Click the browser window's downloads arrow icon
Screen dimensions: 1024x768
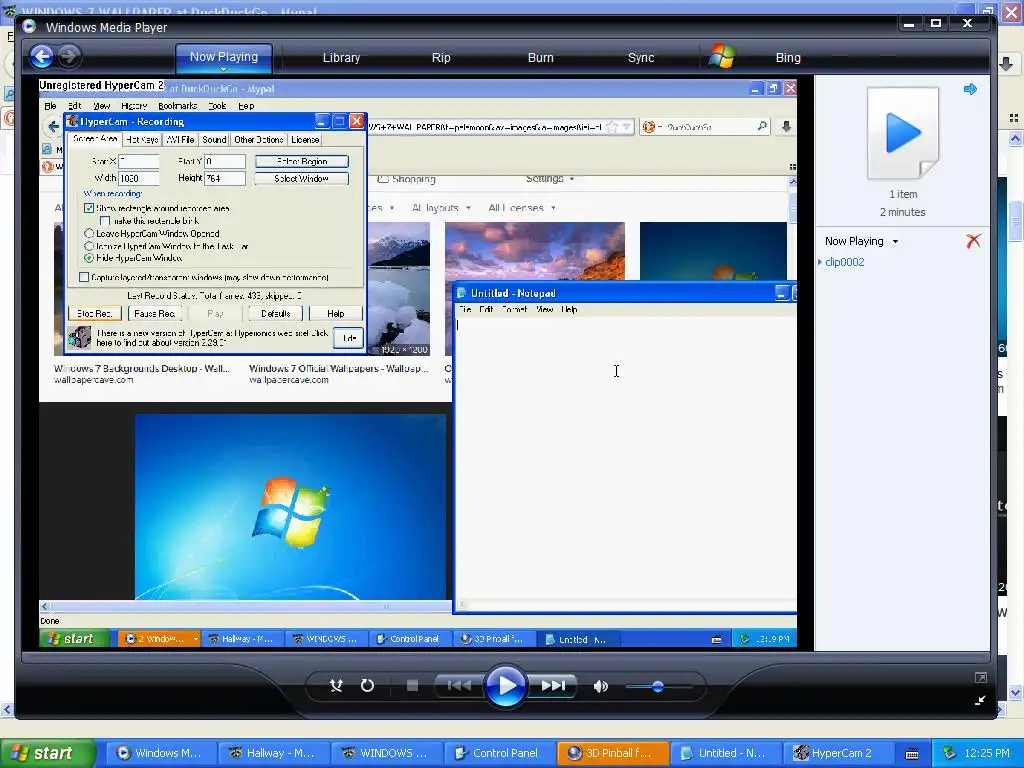pyautogui.click(x=1006, y=63)
